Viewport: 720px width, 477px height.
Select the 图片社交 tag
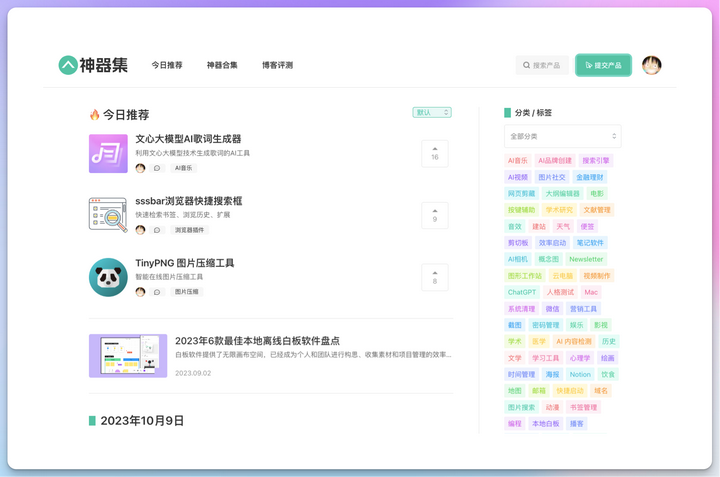coord(552,177)
